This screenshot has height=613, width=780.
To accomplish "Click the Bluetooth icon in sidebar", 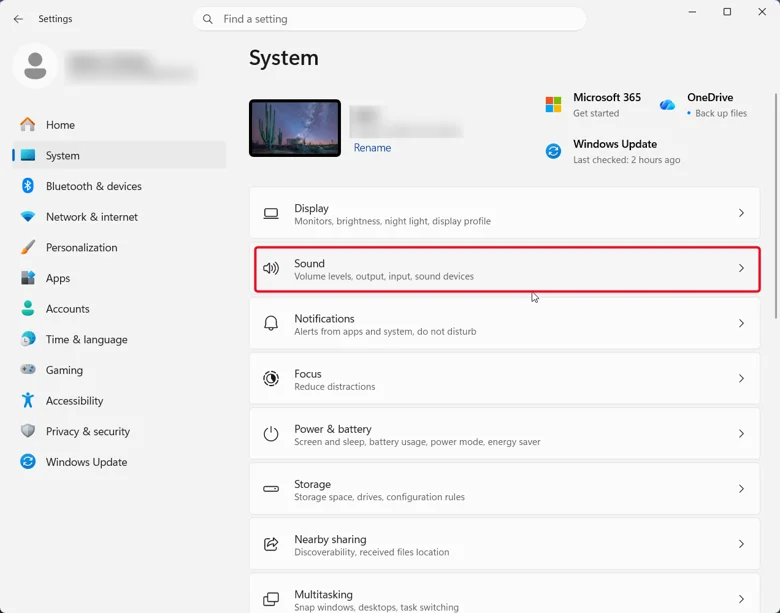I will (x=28, y=186).
